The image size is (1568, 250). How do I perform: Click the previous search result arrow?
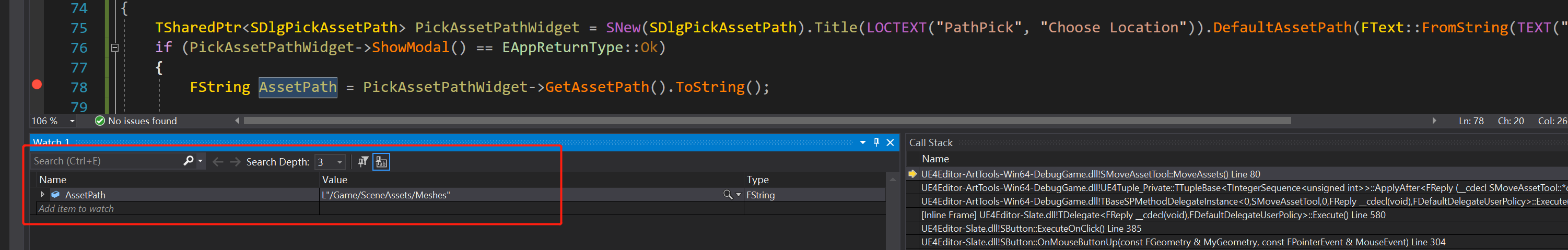[218, 162]
